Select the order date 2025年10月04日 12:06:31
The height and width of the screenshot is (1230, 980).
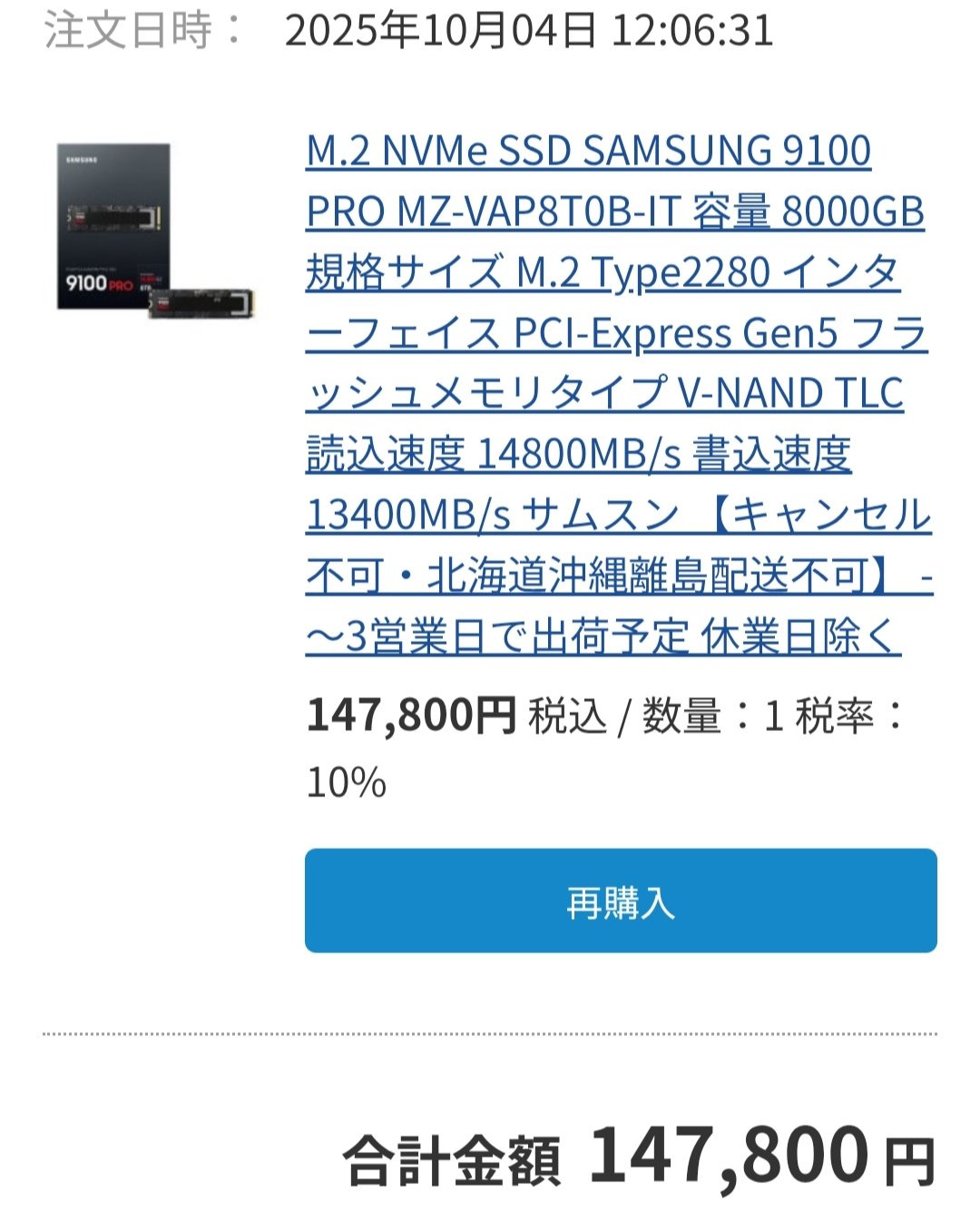pos(529,30)
